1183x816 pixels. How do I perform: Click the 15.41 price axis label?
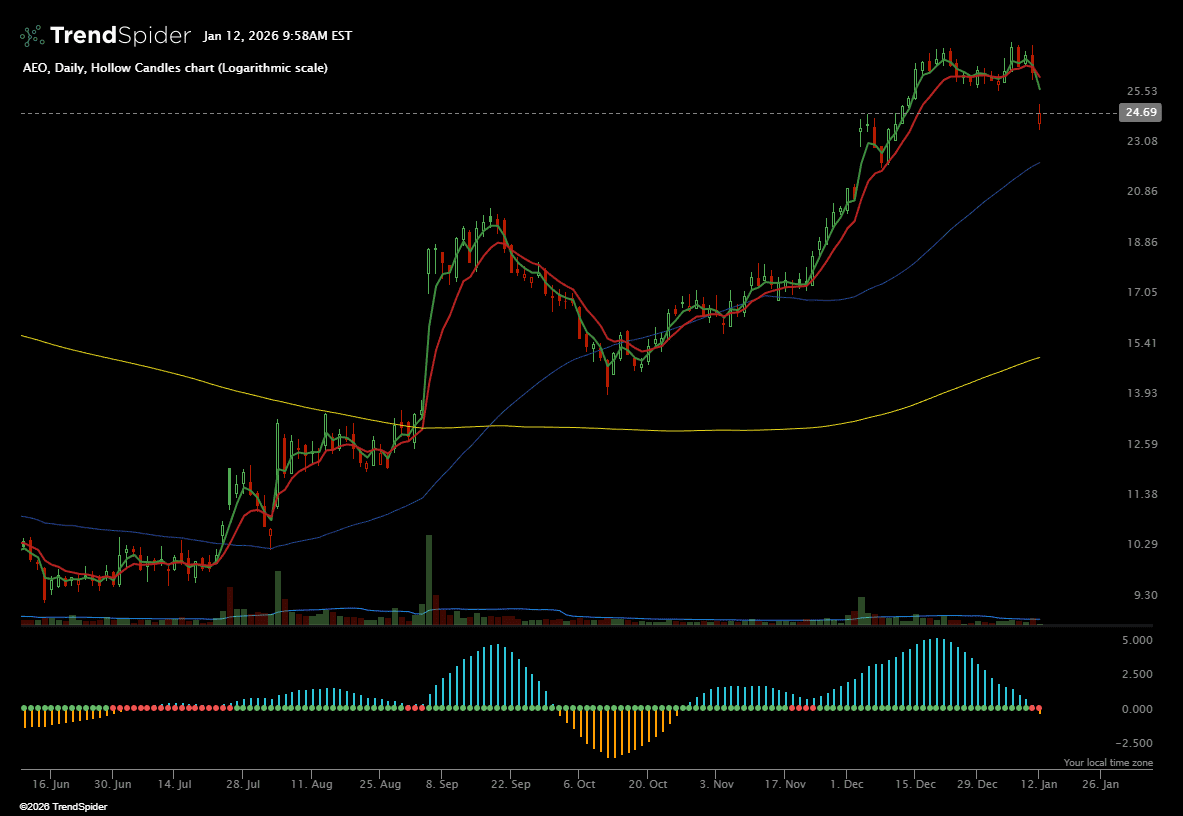[1141, 343]
